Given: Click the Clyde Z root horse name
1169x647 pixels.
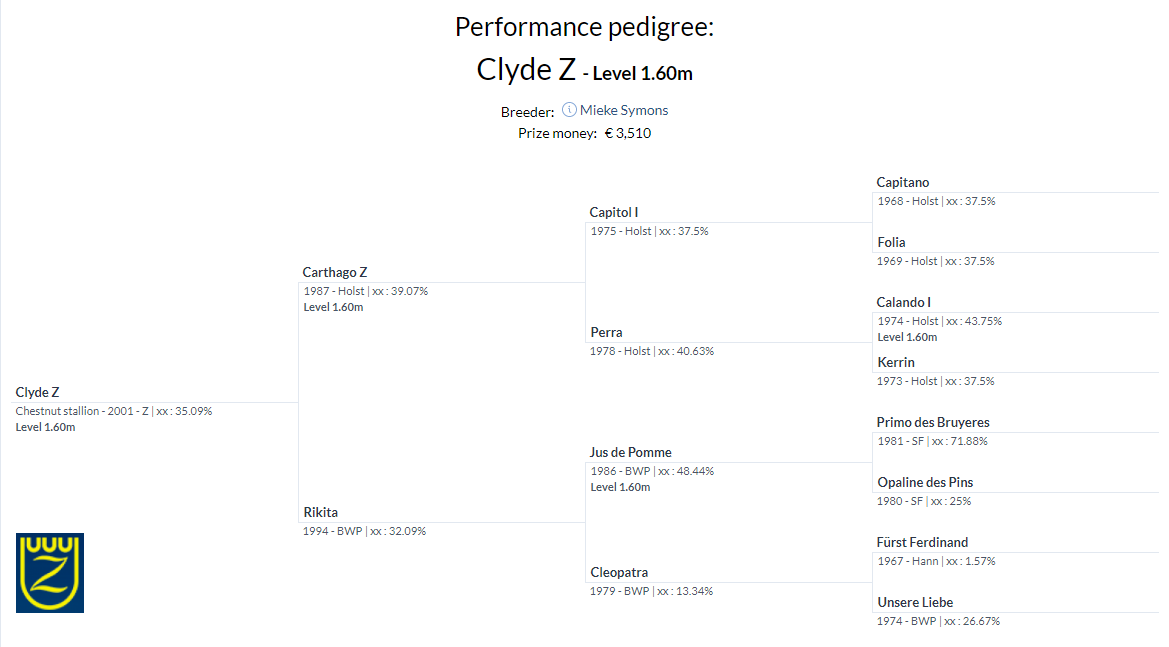Looking at the screenshot, I should pyautogui.click(x=37, y=392).
